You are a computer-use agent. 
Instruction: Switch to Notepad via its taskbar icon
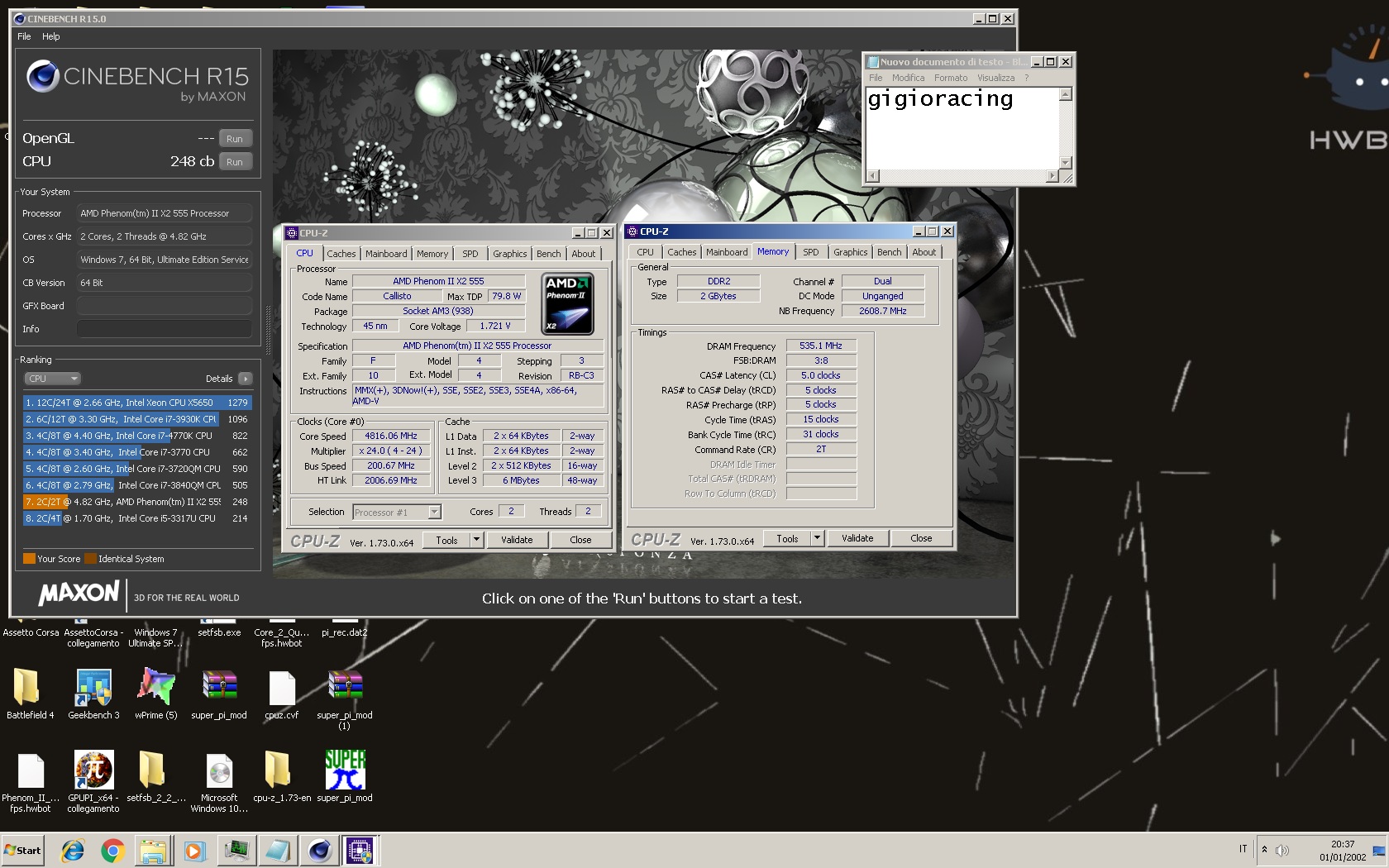[x=278, y=850]
